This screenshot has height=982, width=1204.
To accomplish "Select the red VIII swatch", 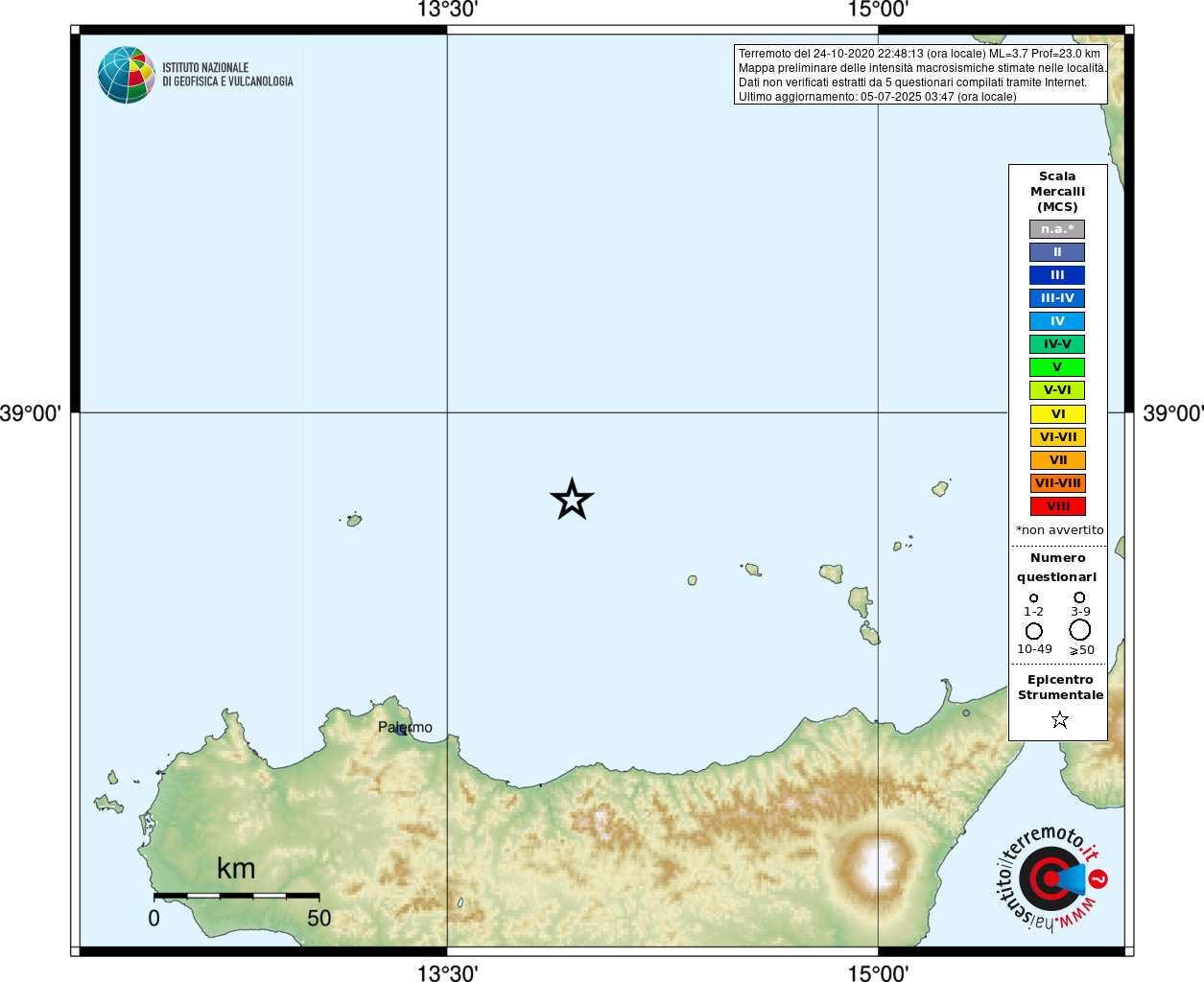I will tap(1057, 506).
